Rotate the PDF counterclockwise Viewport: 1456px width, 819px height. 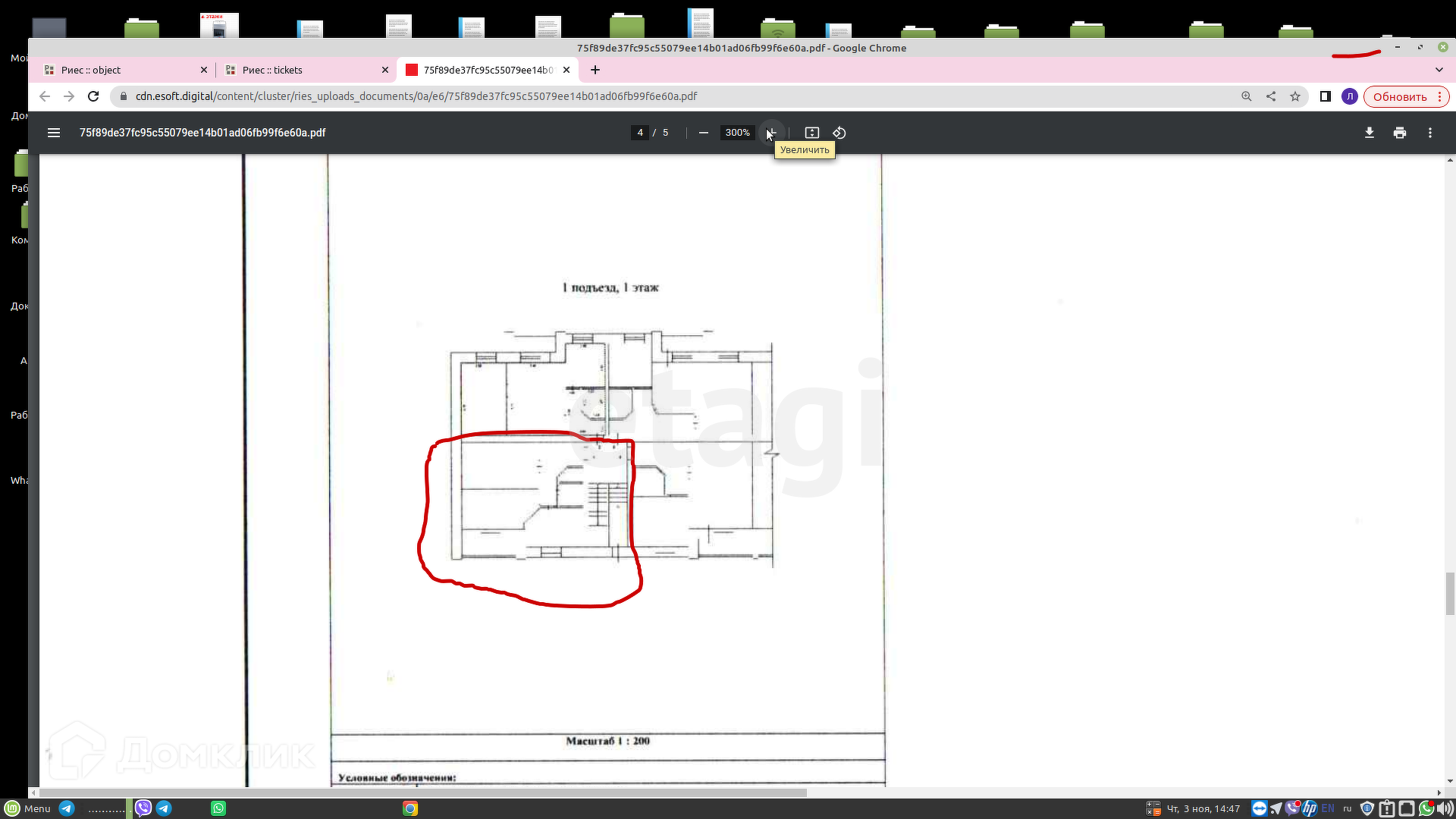pyautogui.click(x=839, y=133)
